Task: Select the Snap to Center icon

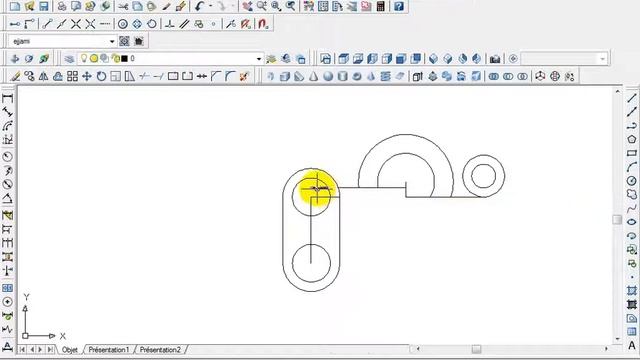Action: (x=122, y=24)
